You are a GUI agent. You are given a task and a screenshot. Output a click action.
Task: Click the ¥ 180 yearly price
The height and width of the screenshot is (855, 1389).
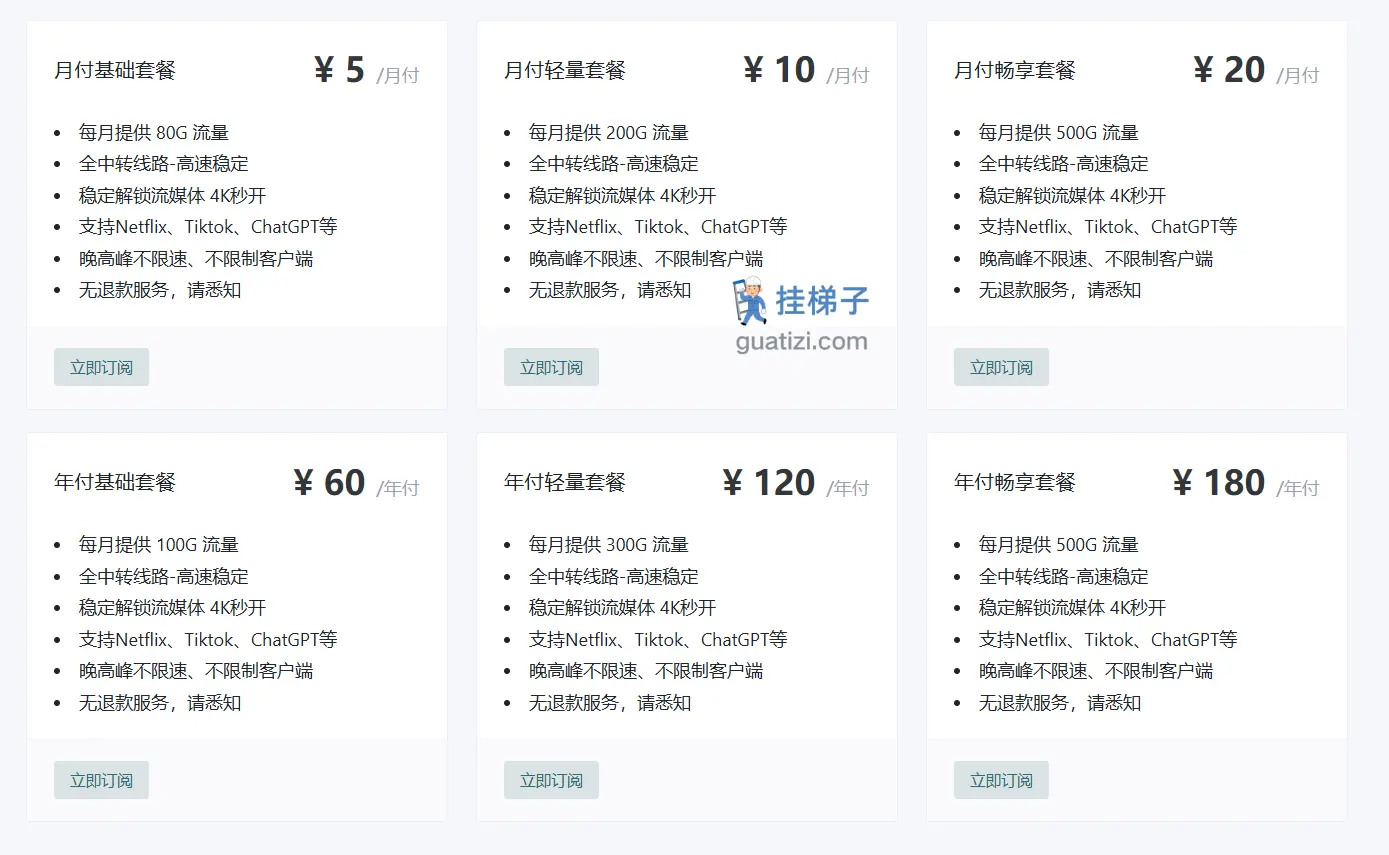pyautogui.click(x=1219, y=482)
